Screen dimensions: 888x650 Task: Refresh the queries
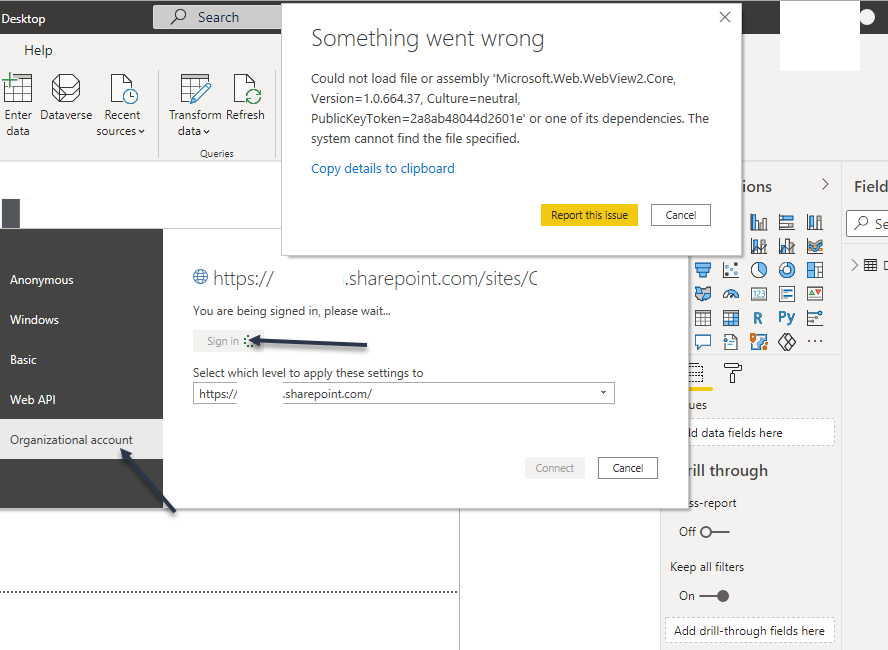click(x=245, y=97)
